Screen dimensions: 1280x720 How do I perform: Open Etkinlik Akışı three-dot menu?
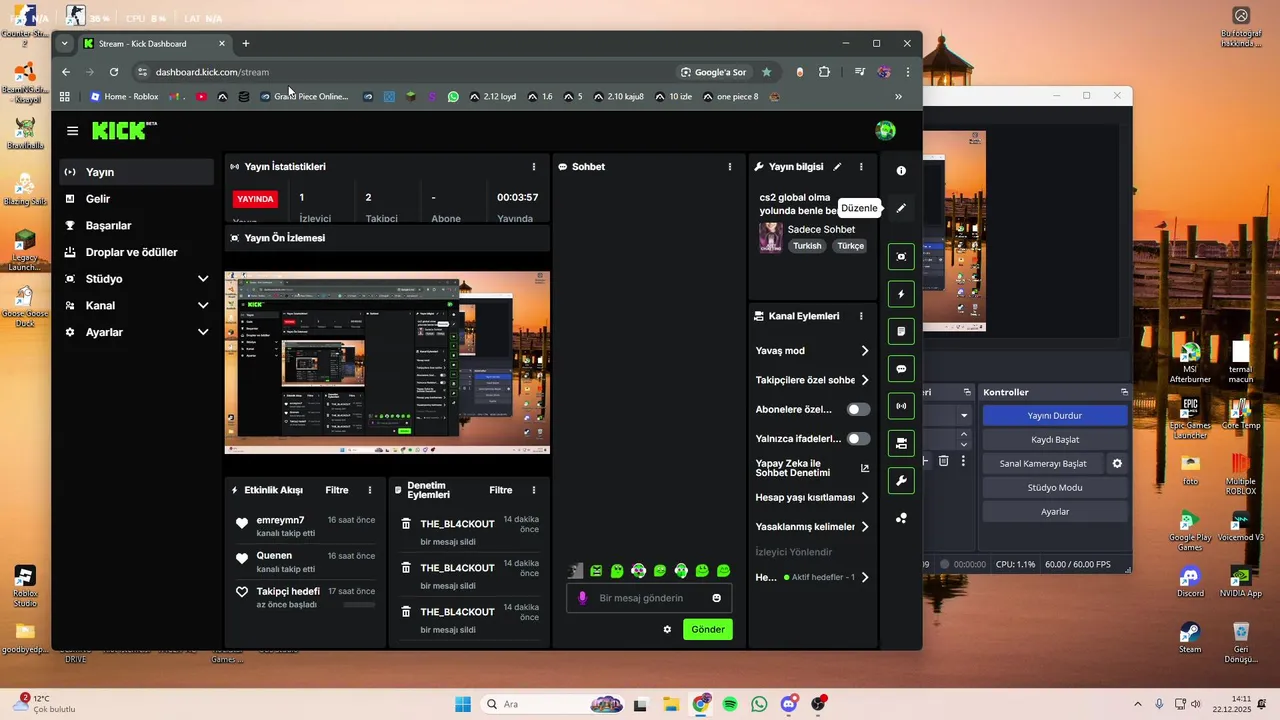click(370, 490)
